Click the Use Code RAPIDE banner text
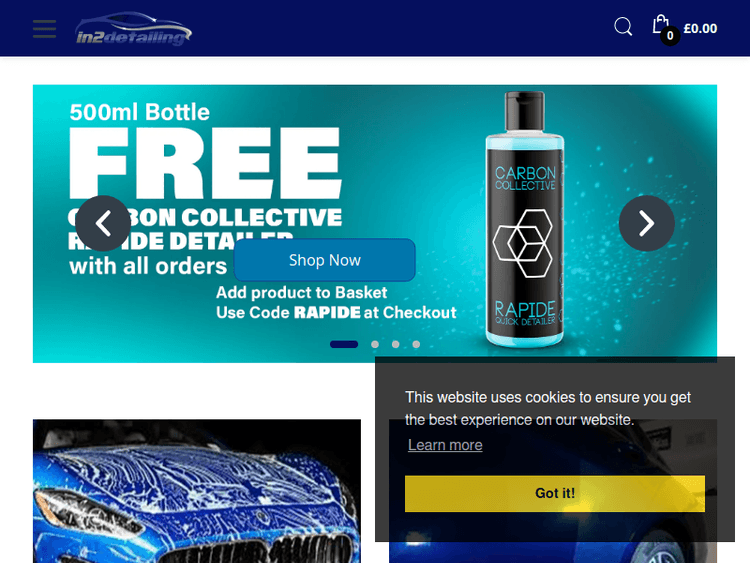The image size is (750, 563). (x=336, y=312)
